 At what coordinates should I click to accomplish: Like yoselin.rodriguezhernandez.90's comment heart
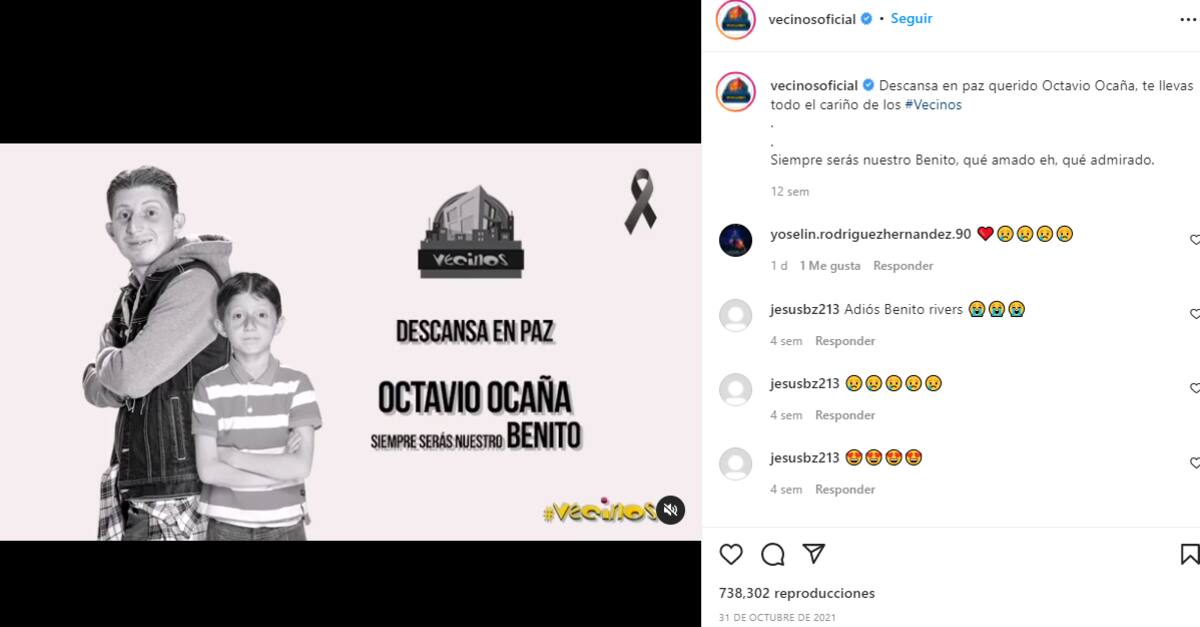1195,240
